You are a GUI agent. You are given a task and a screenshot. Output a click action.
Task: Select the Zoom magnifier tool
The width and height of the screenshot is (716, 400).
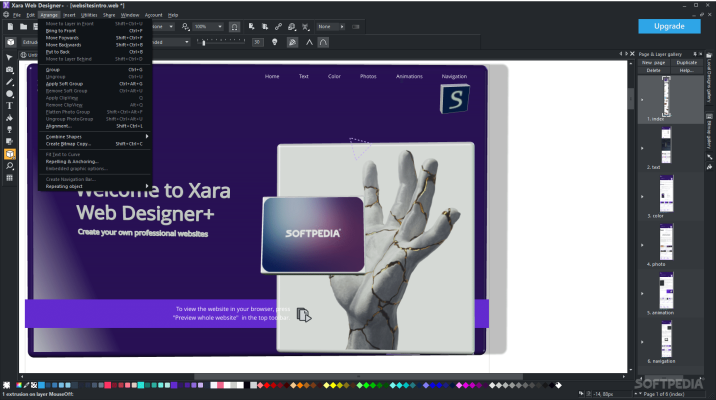pos(9,166)
